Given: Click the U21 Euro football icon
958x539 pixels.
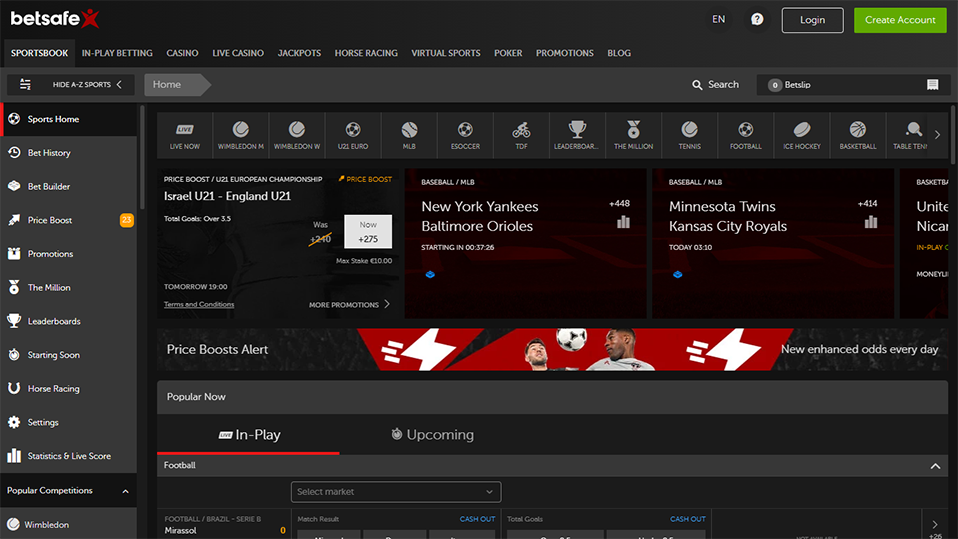Looking at the screenshot, I should tap(353, 135).
